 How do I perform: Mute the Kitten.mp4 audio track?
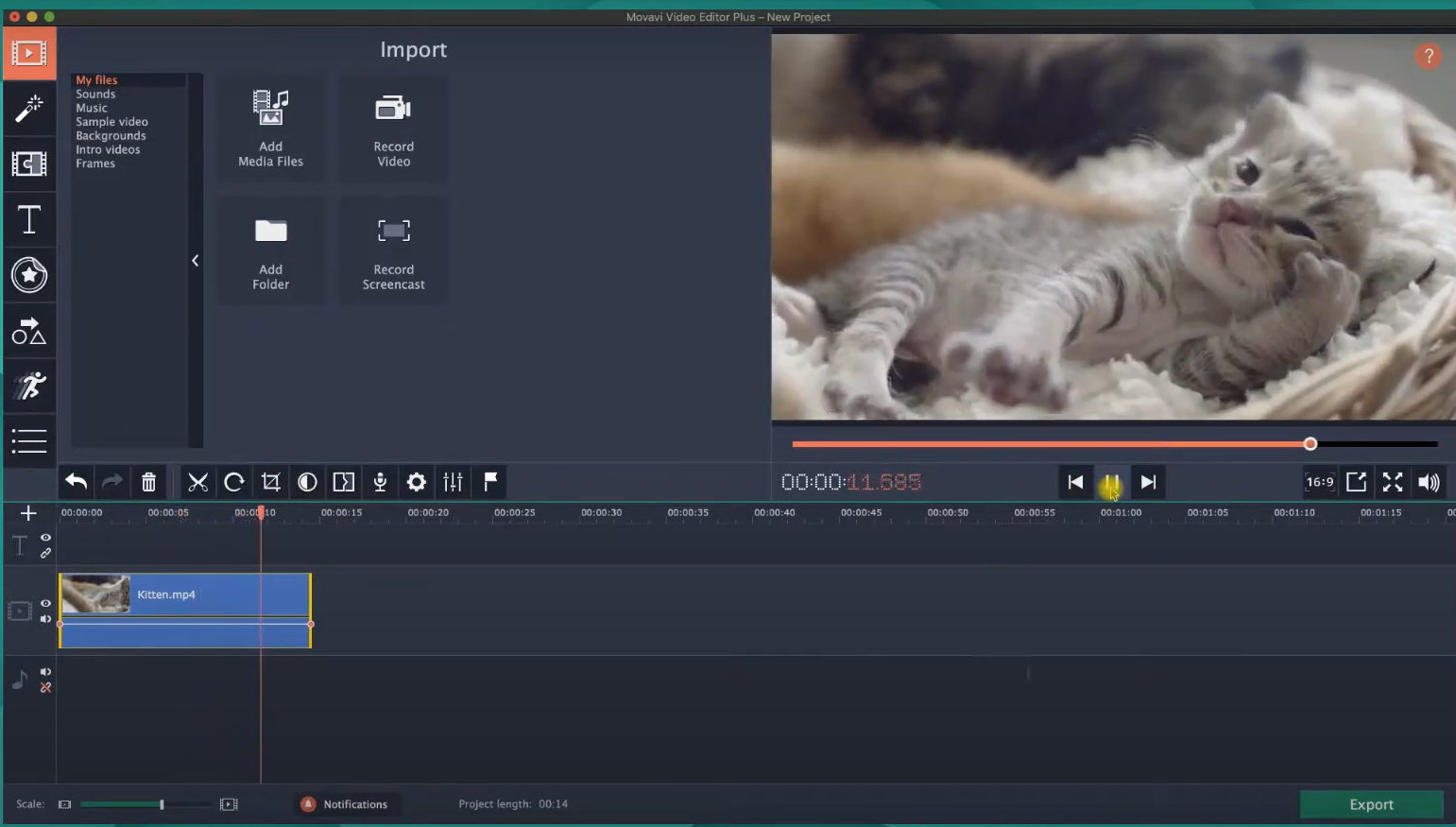tap(45, 619)
